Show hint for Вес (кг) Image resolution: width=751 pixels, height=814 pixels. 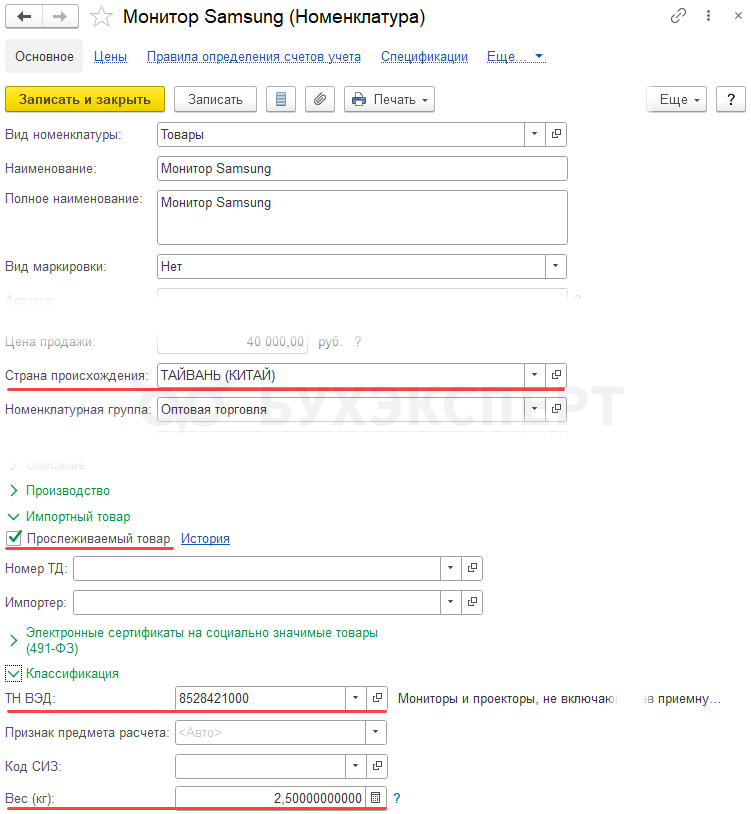tap(397, 798)
